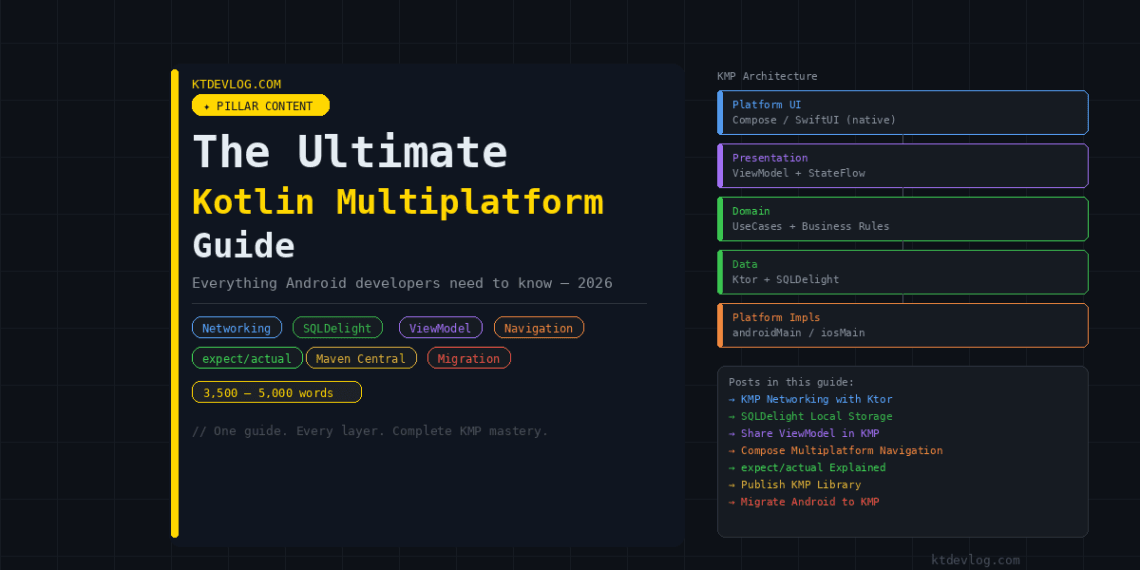
Task: Open Migrate Android to KMP post
Action: click(803, 502)
